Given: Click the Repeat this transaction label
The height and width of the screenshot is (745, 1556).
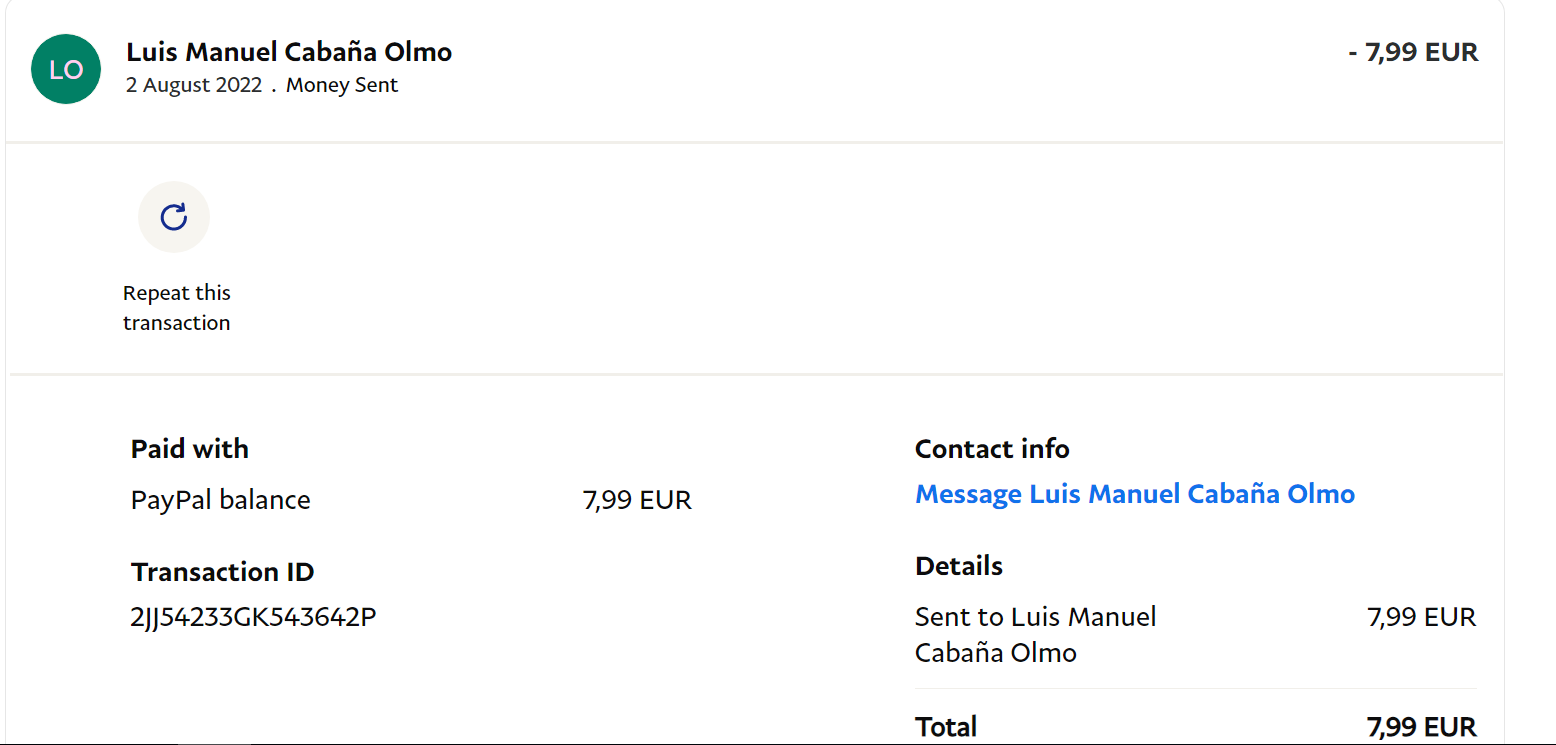Looking at the screenshot, I should coord(177,308).
